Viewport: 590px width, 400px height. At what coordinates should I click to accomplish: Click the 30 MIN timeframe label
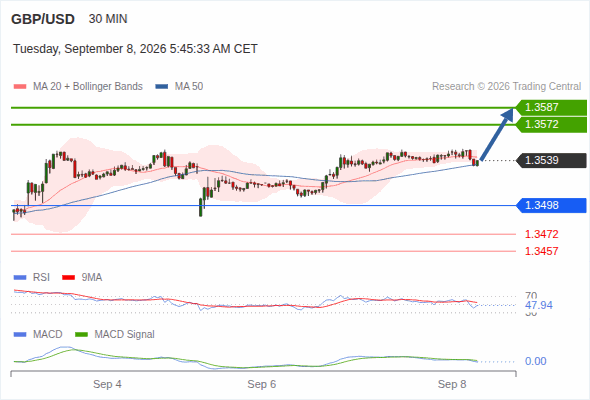[x=108, y=19]
